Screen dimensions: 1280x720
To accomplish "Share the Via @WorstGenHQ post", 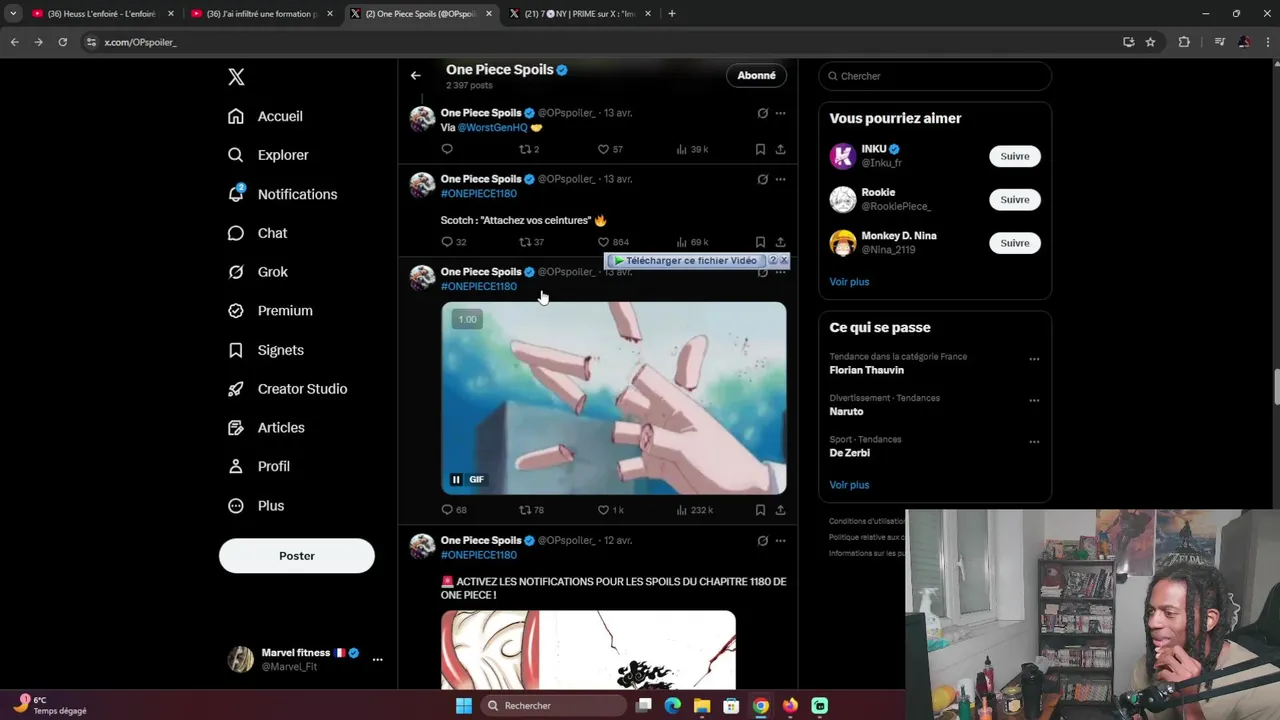I will coord(781,149).
